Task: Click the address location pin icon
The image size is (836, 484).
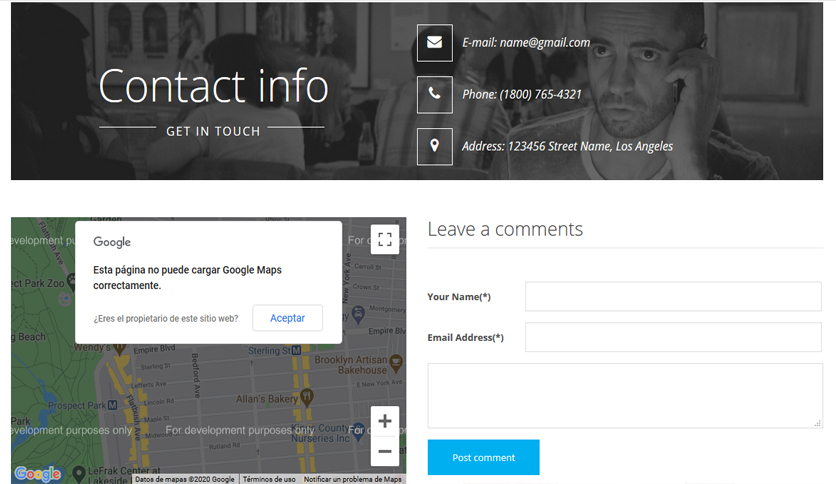Action: tap(435, 146)
